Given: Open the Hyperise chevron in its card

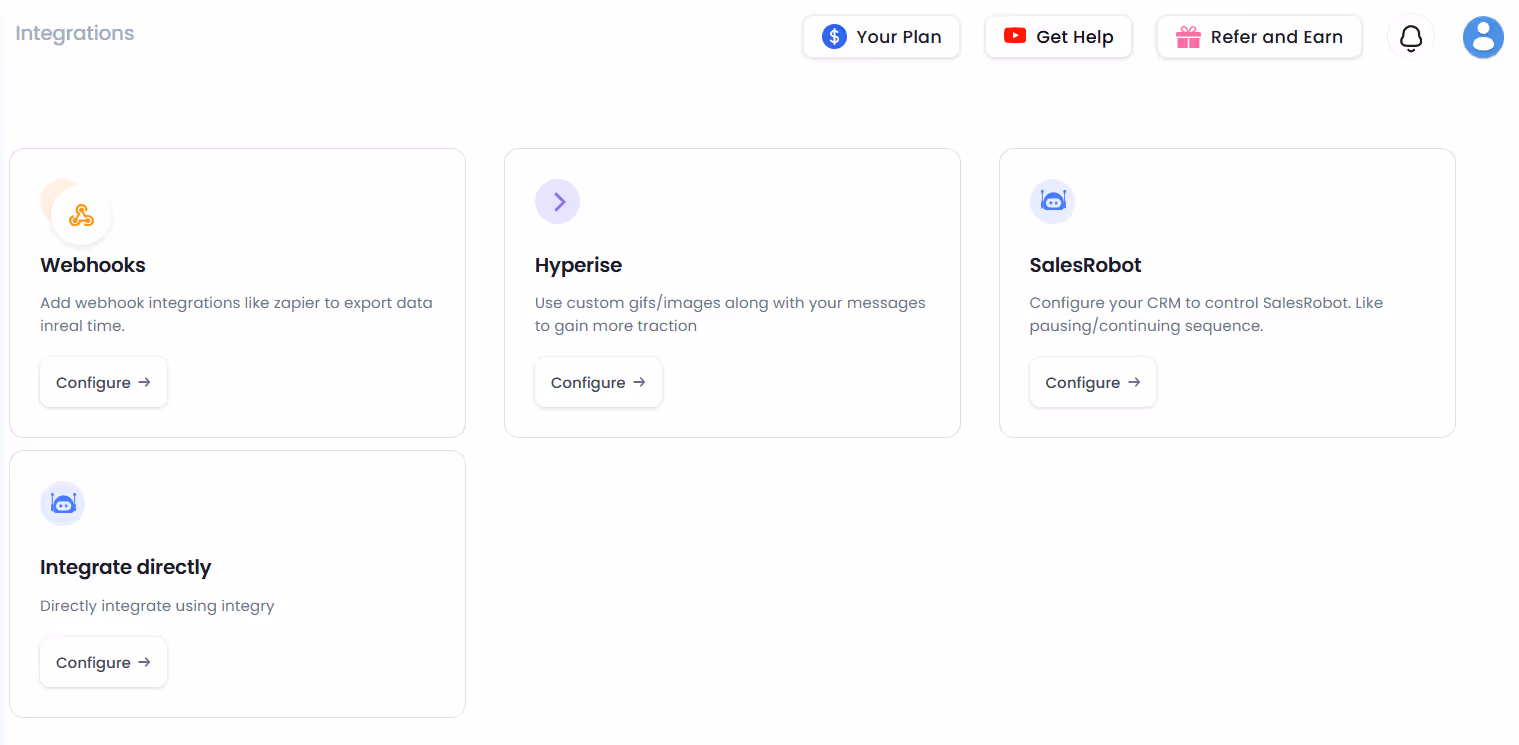Looking at the screenshot, I should [557, 201].
